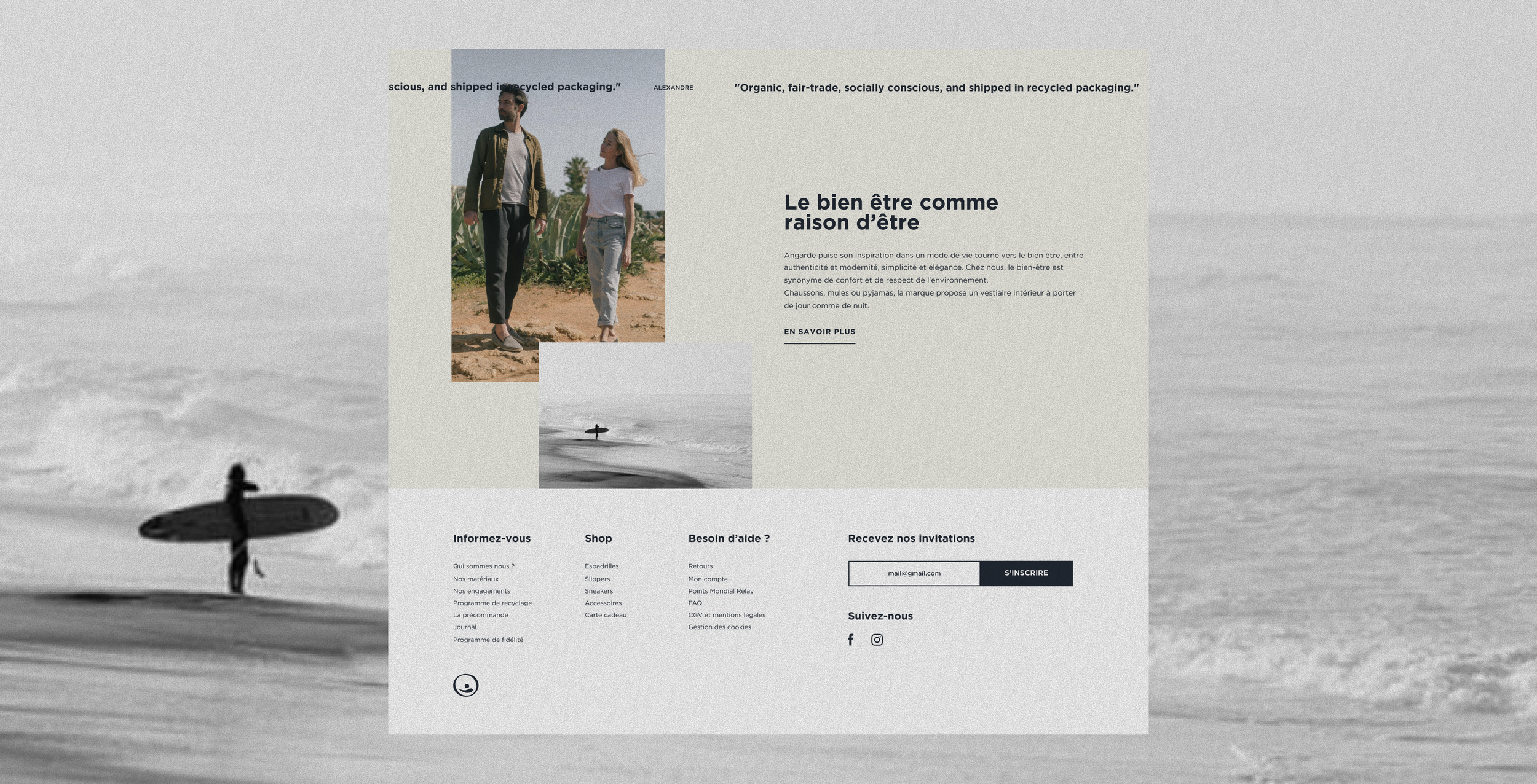The width and height of the screenshot is (1537, 784).
Task: Open the Qui sommes nous ? link
Action: (x=483, y=566)
